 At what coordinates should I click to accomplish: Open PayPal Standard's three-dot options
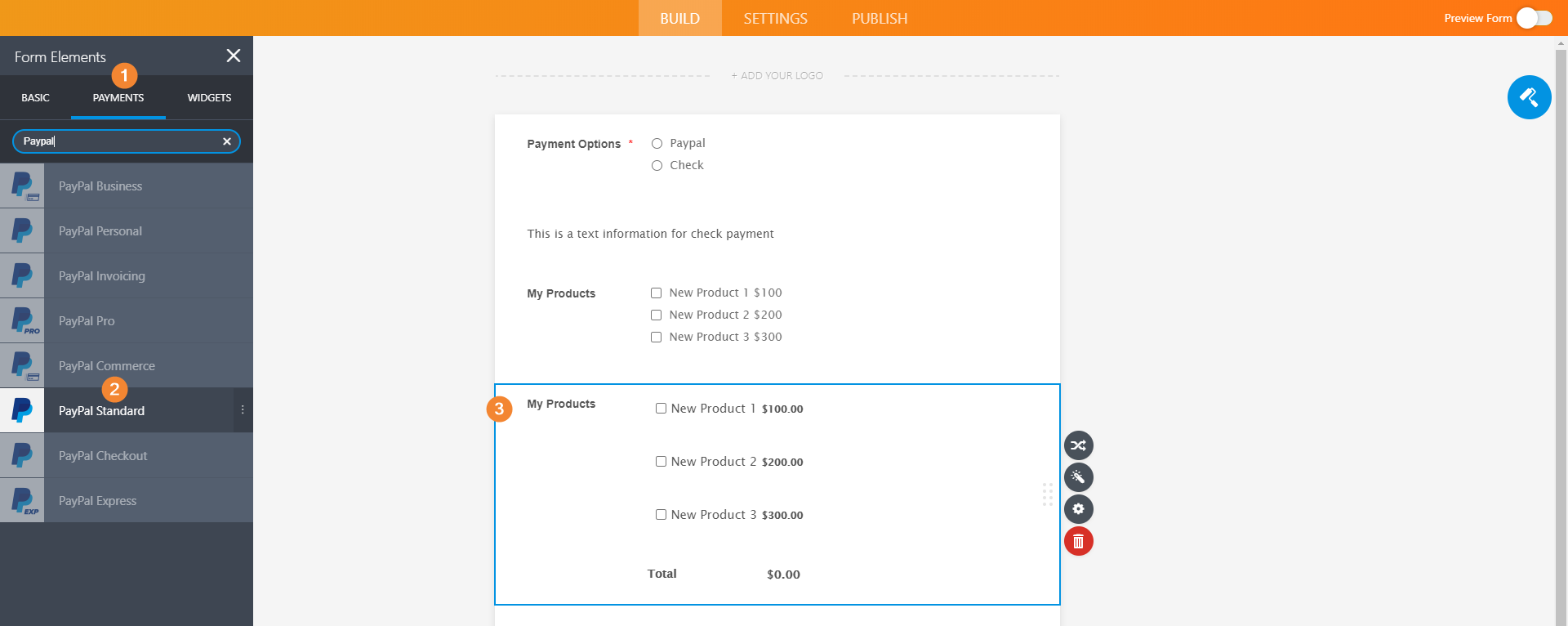tap(243, 410)
